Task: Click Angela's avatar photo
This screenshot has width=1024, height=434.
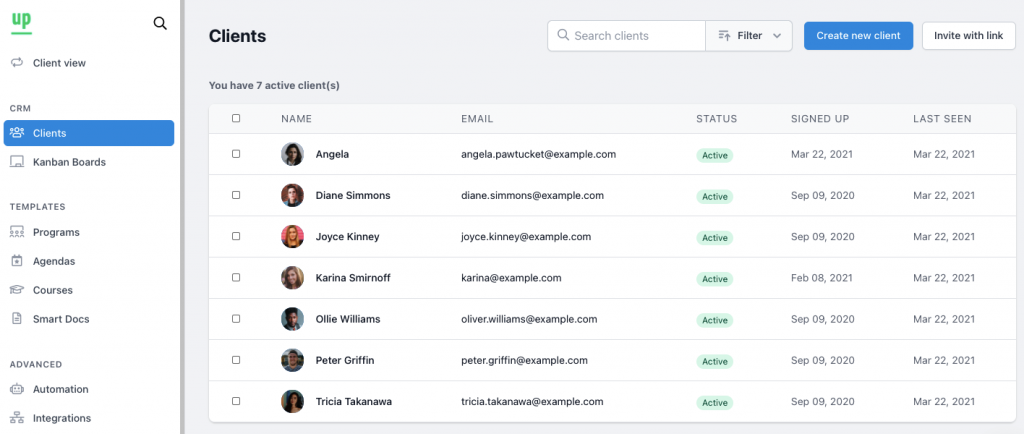Action: (x=293, y=154)
